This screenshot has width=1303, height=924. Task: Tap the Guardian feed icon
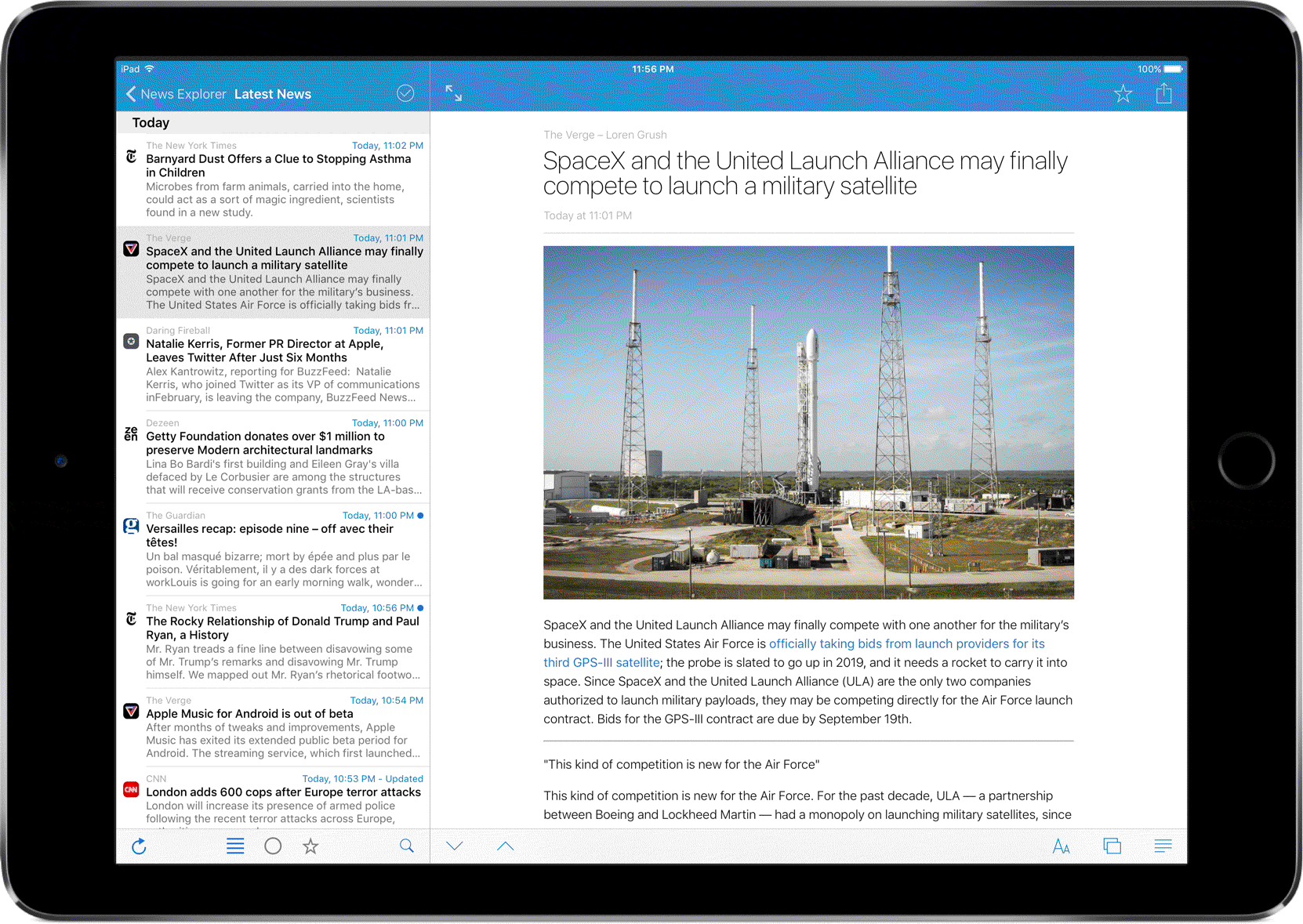(x=131, y=527)
